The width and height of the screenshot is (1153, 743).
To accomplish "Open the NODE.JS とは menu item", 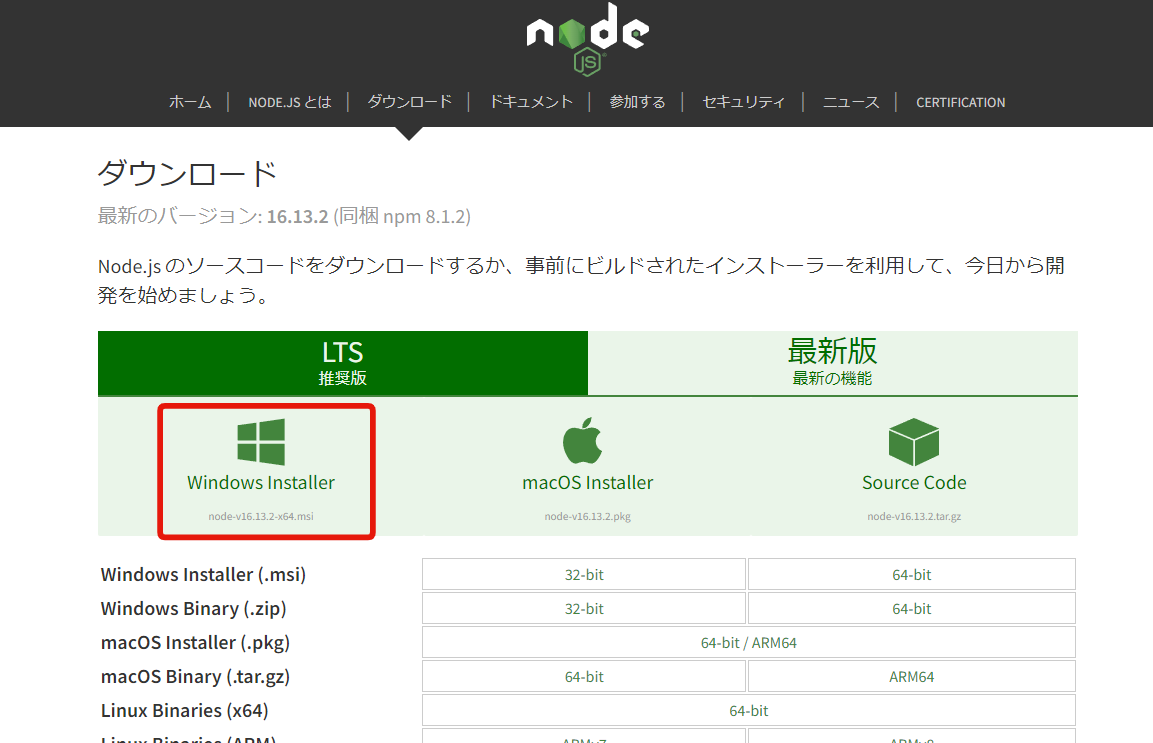I will tap(290, 102).
